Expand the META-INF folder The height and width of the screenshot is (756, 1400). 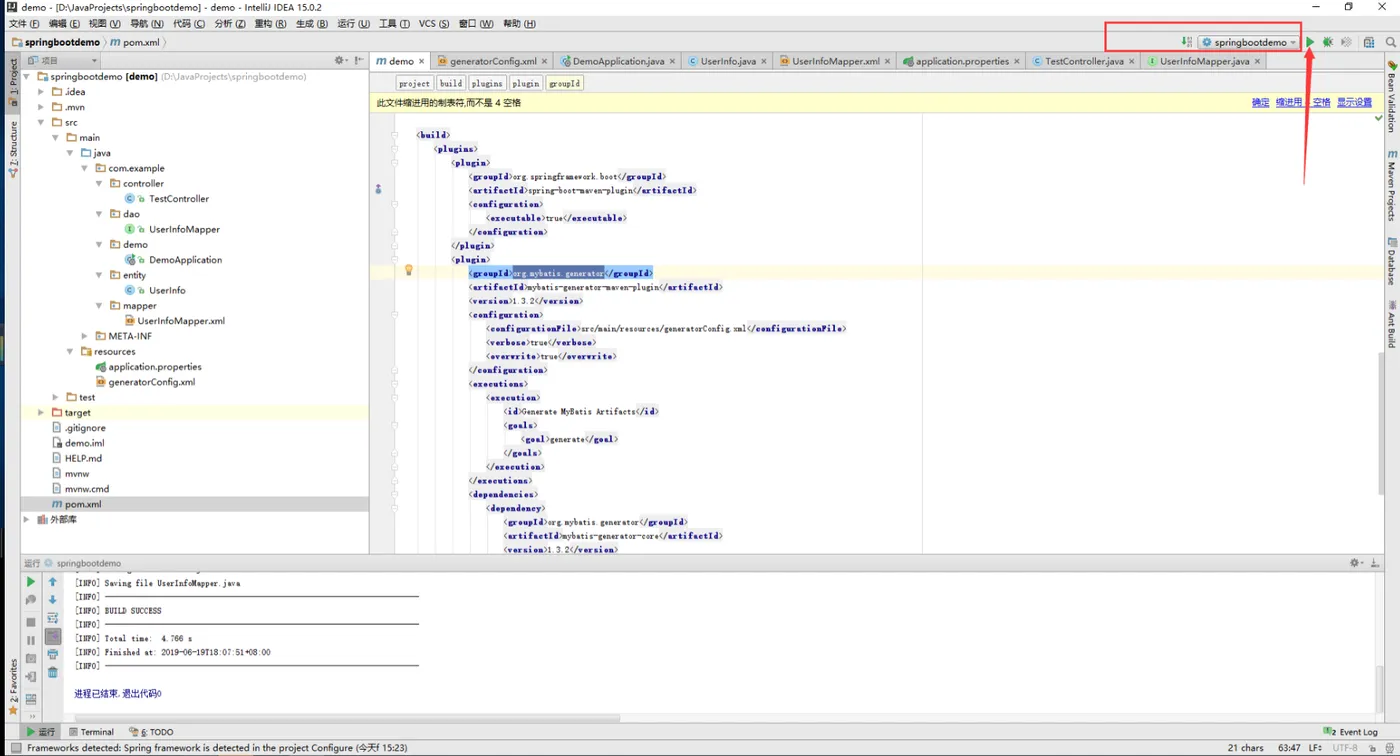85,336
